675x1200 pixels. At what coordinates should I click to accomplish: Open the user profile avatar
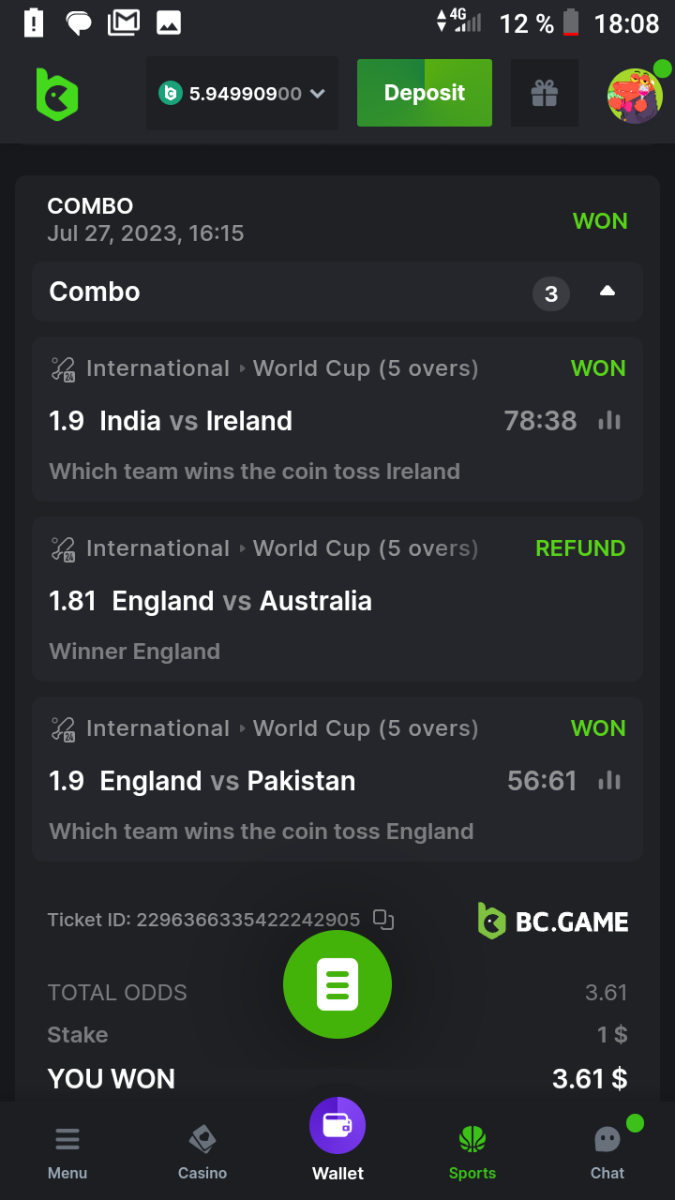pyautogui.click(x=635, y=95)
